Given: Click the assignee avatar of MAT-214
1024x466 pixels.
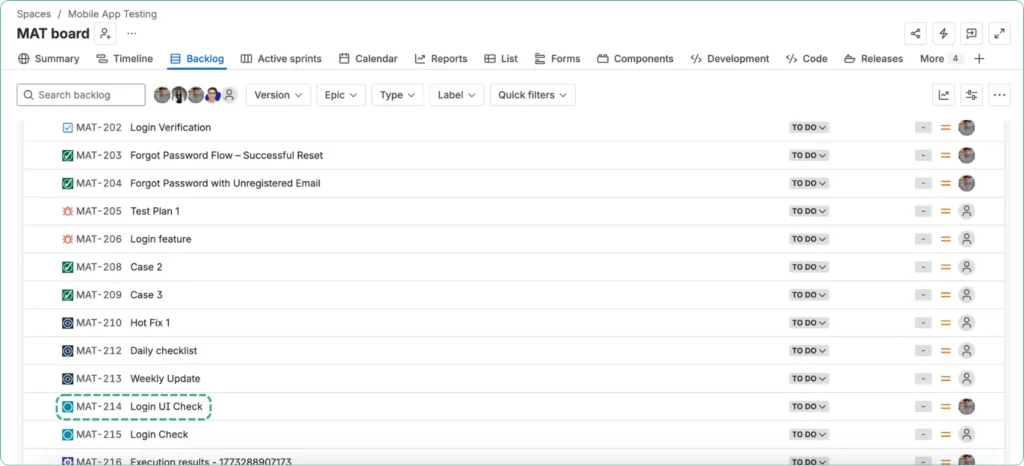Looking at the screenshot, I should pyautogui.click(x=967, y=407).
